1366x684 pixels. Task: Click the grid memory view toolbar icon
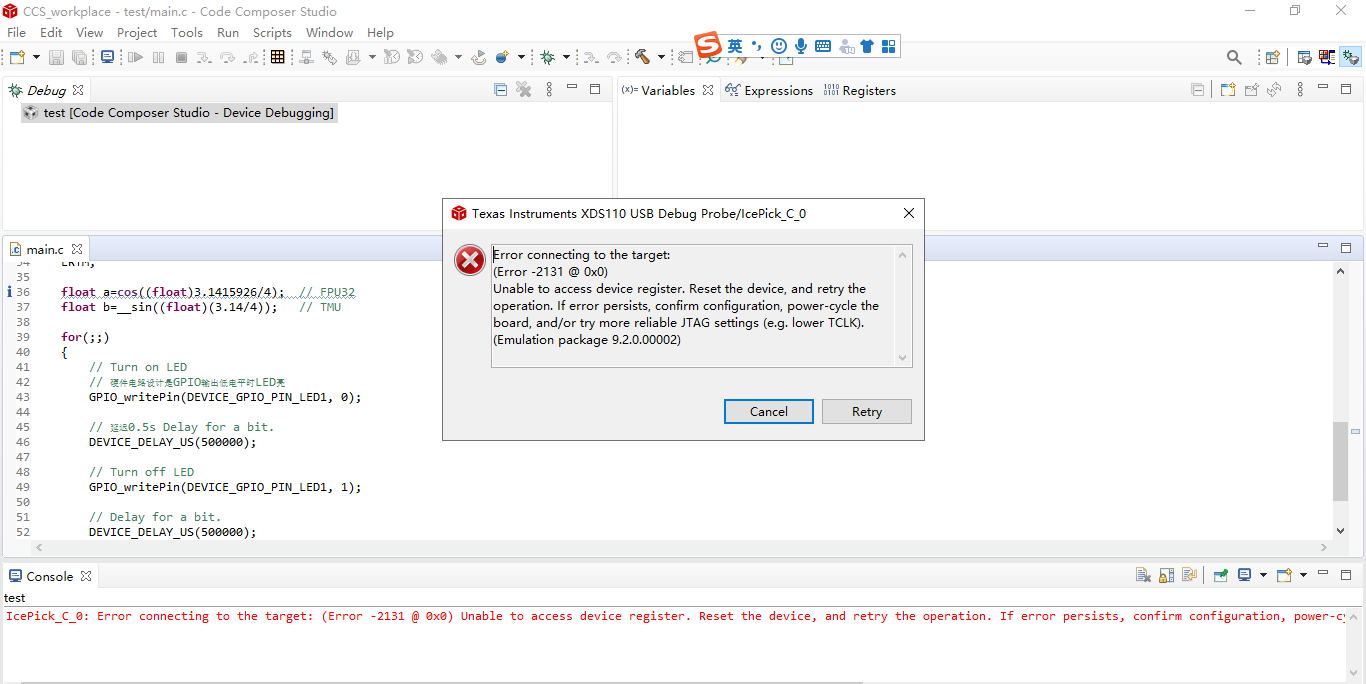click(x=278, y=58)
